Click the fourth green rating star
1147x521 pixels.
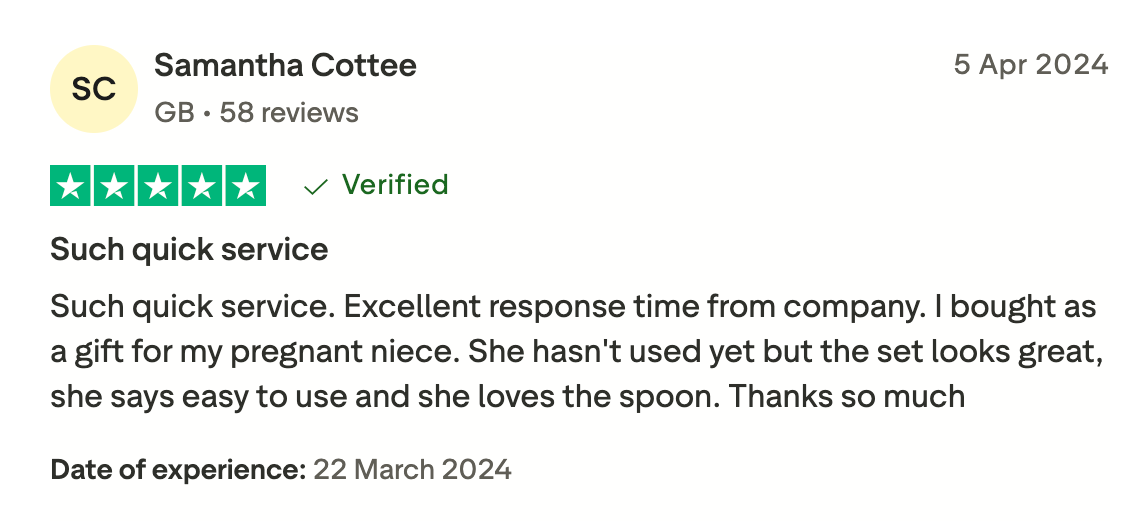tap(201, 186)
